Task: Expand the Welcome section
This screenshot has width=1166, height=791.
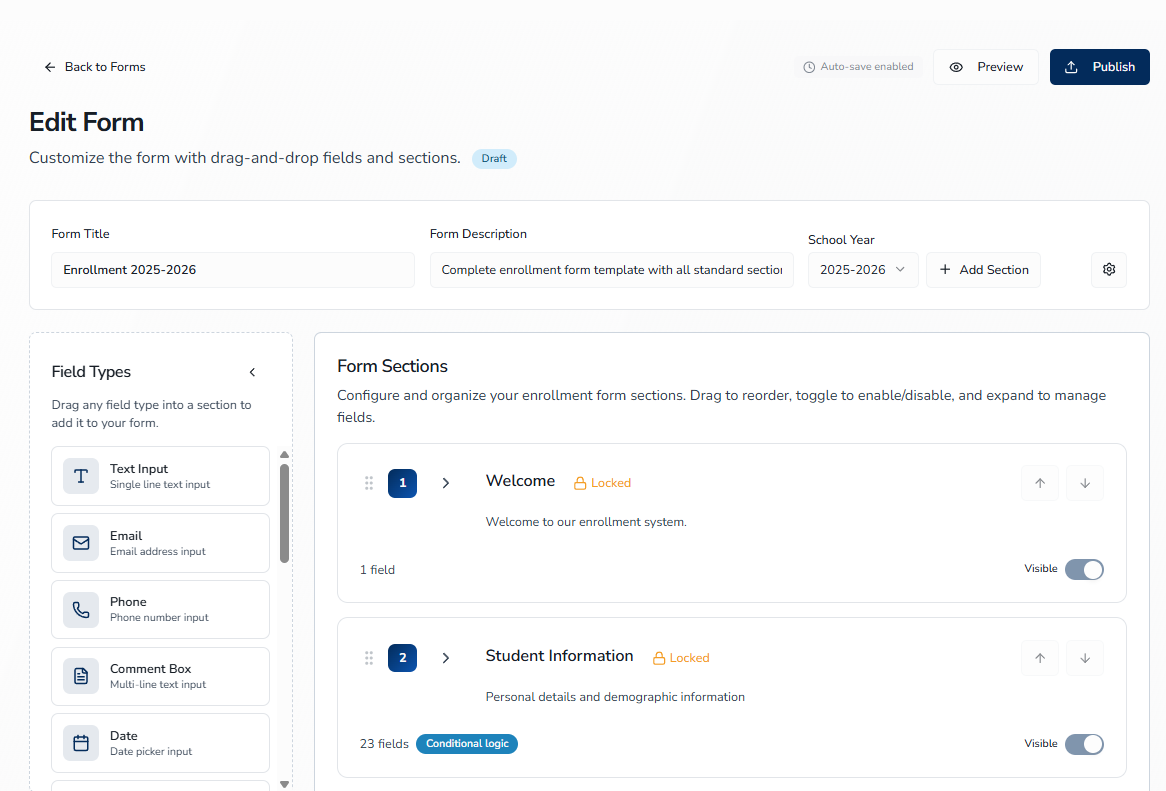Action: pos(445,483)
